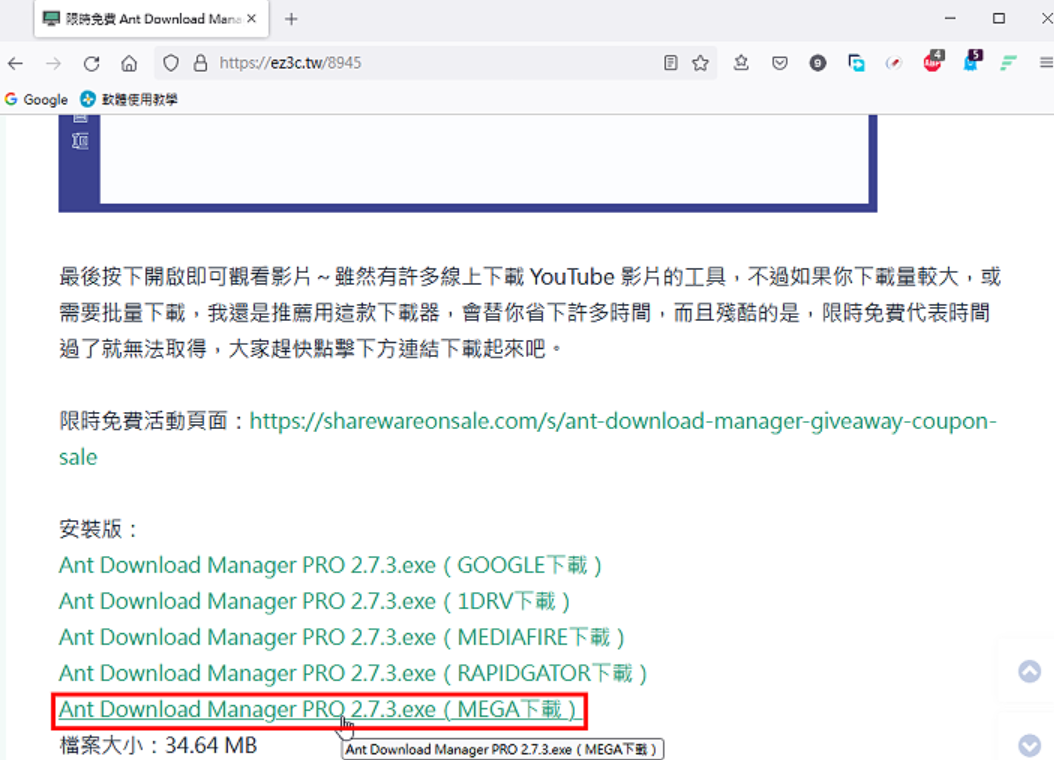Viewport: 1054px width, 760px height.
Task: Open the bookmarks import tray icon
Action: [x=741, y=63]
